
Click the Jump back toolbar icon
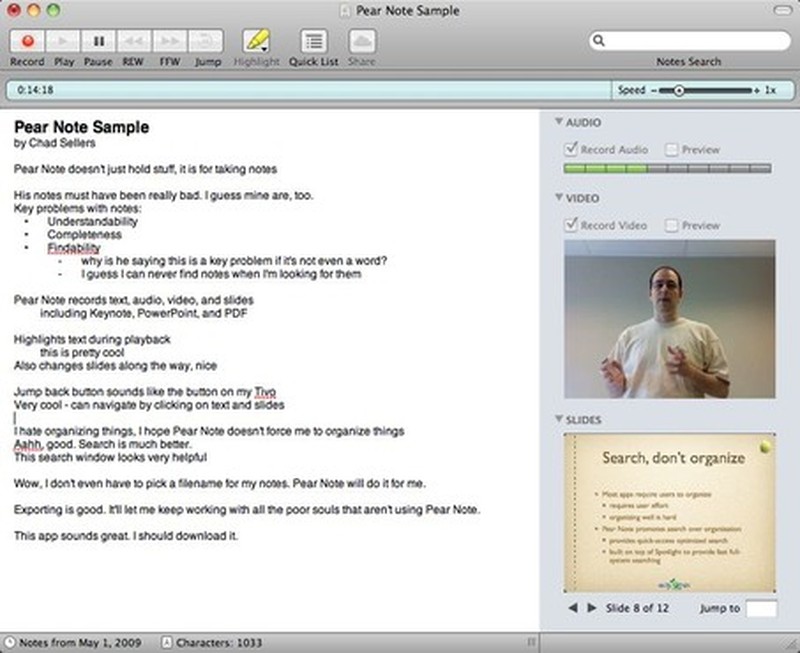206,41
